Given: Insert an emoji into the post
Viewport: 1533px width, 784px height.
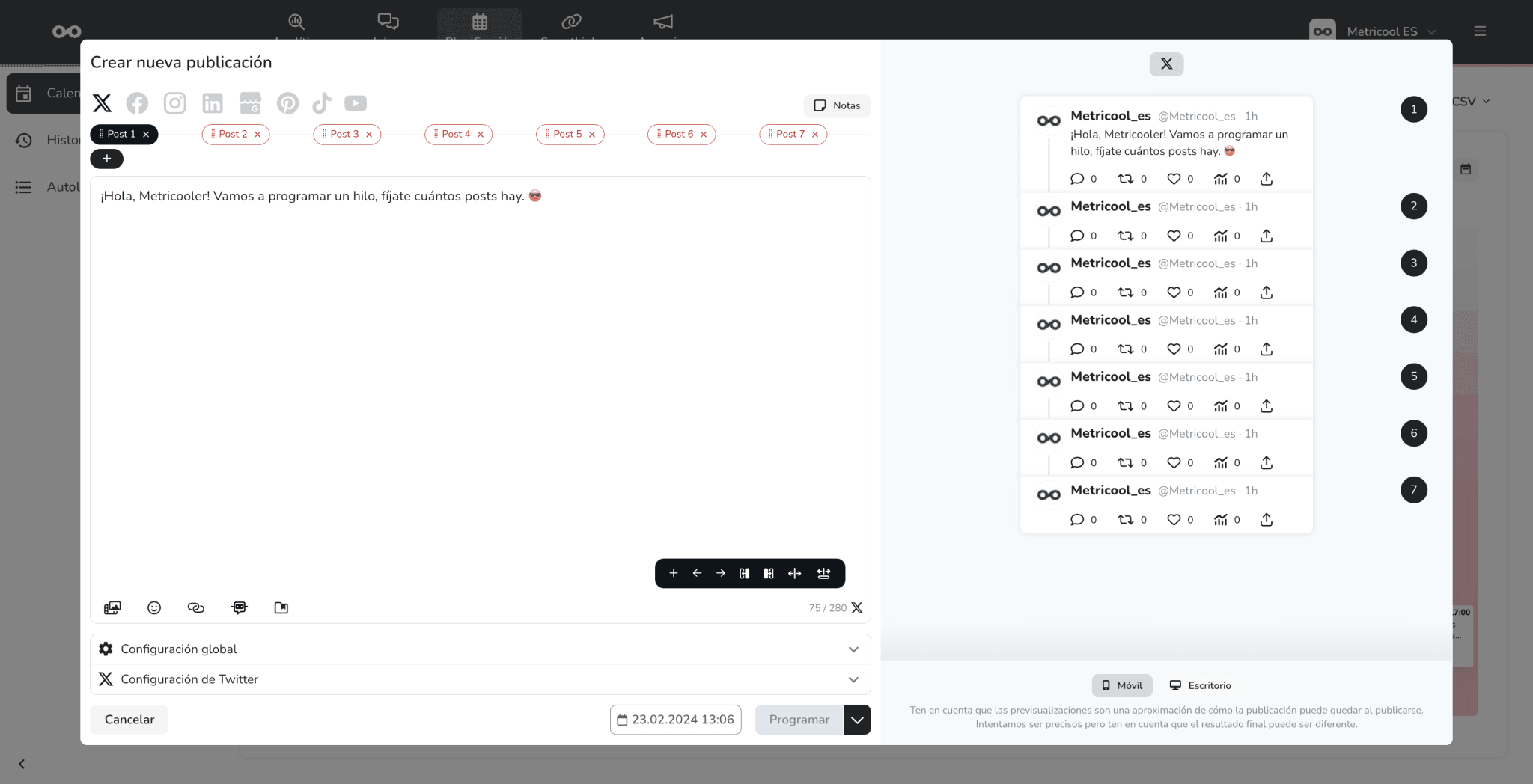Looking at the screenshot, I should 154,607.
